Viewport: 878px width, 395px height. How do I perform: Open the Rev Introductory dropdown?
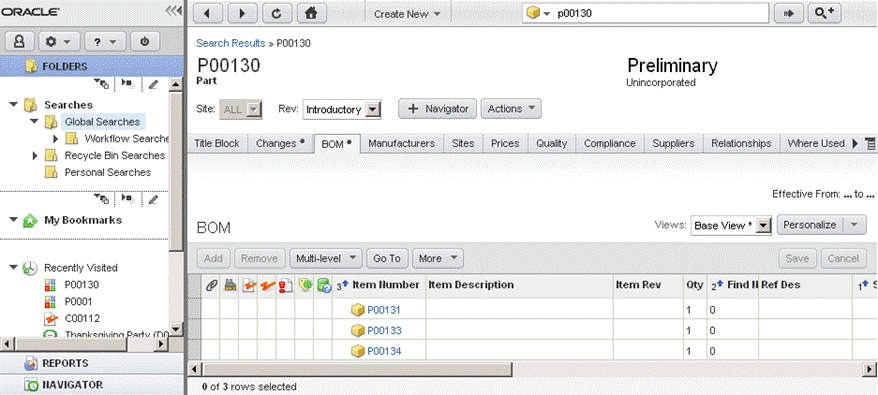tap(373, 109)
